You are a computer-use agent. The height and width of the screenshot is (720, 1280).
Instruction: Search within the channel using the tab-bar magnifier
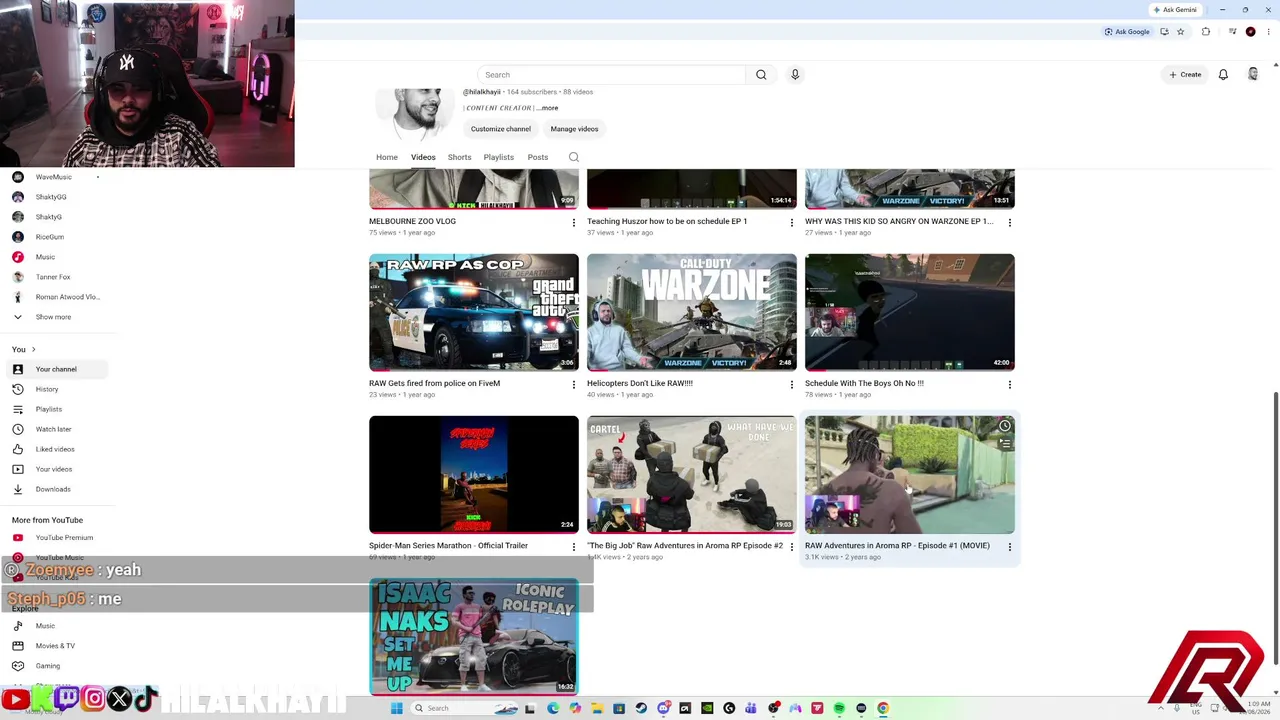coord(574,157)
